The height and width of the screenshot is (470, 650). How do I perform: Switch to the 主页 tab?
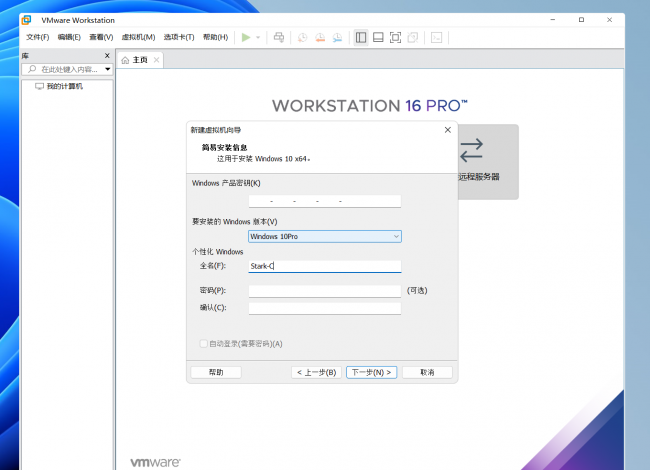point(140,60)
